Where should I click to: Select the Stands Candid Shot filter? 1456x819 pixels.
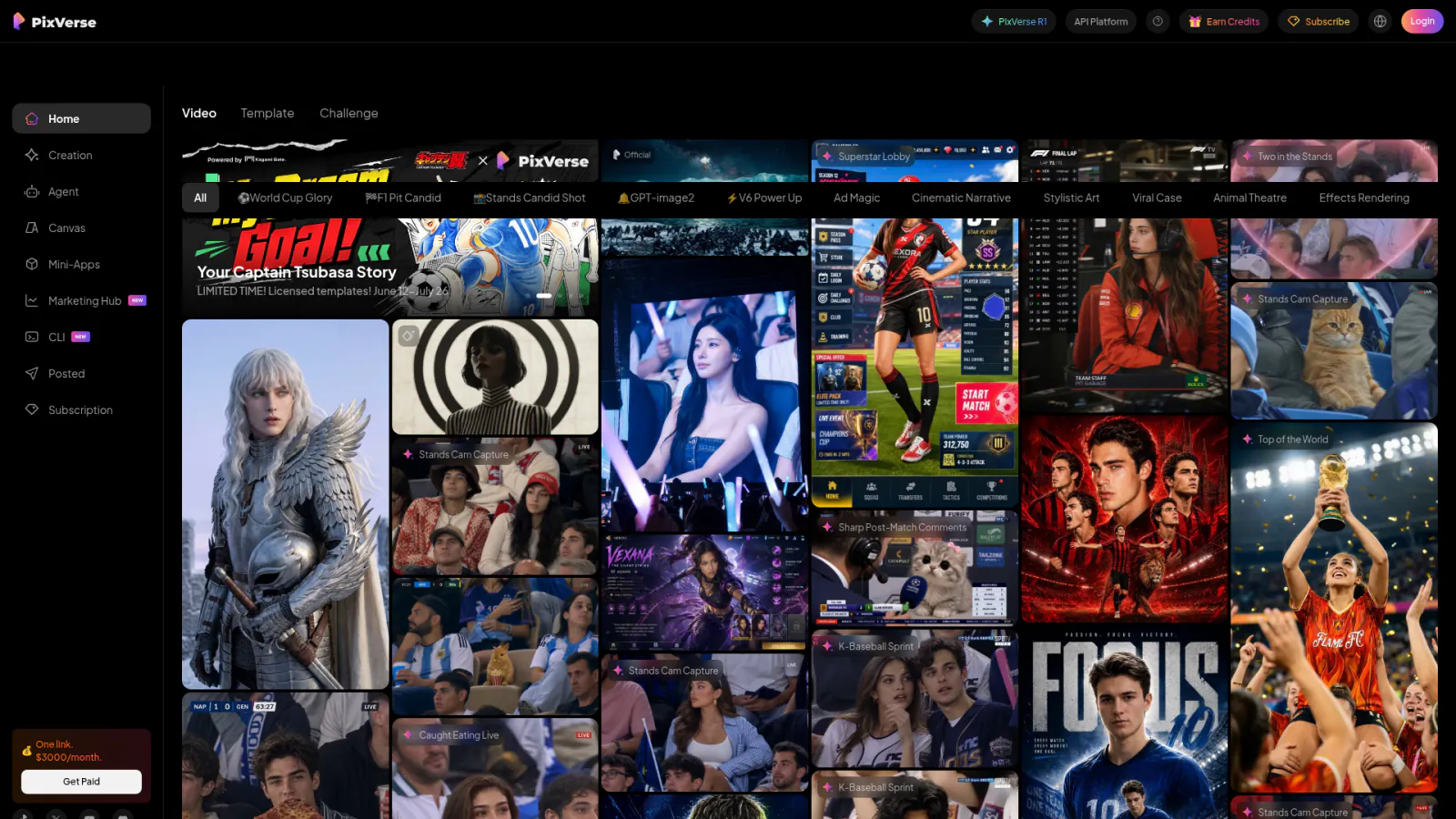coord(530,197)
